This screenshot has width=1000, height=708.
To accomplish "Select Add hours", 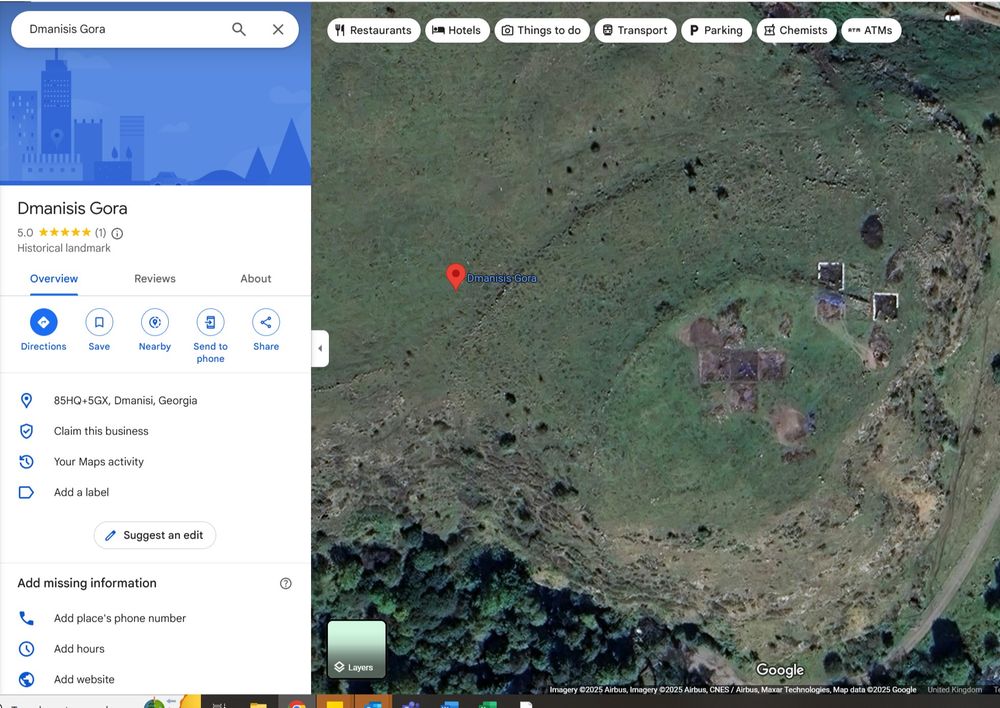I will click(79, 649).
